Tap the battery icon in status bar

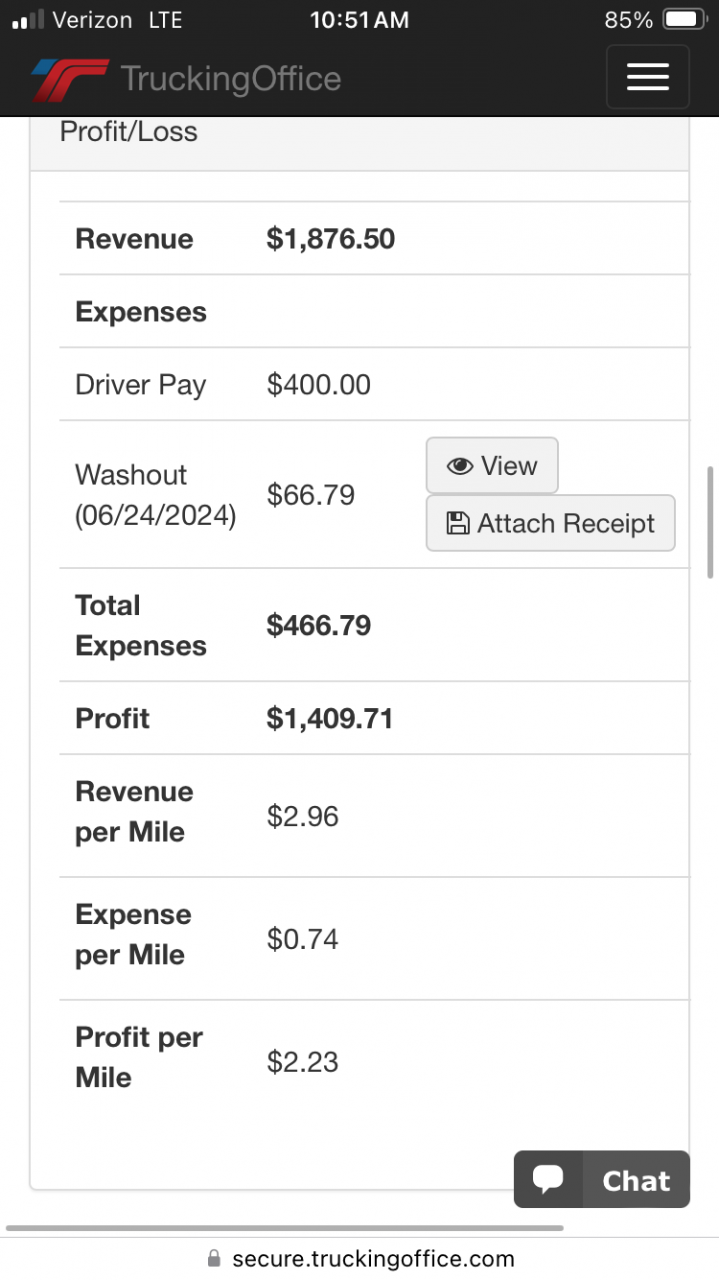685,20
